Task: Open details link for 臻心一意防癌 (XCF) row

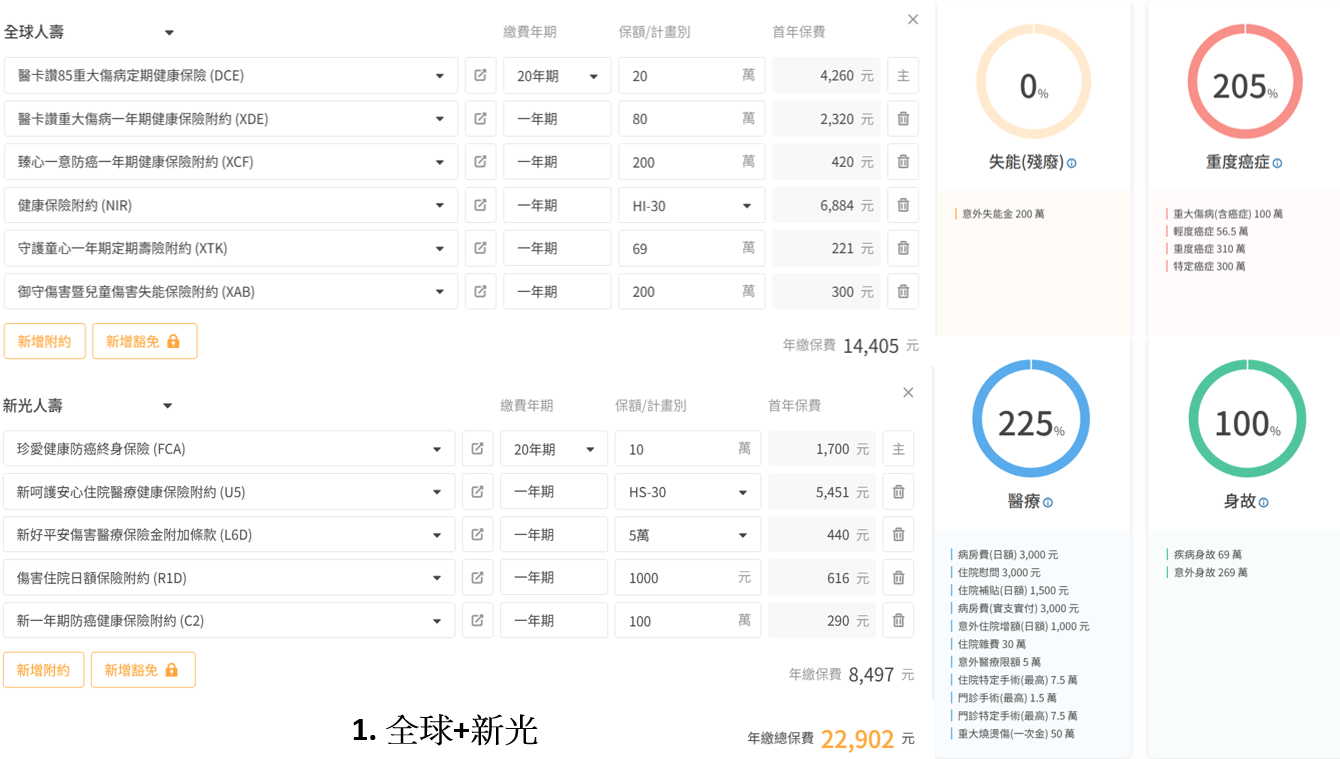Action: click(x=480, y=162)
